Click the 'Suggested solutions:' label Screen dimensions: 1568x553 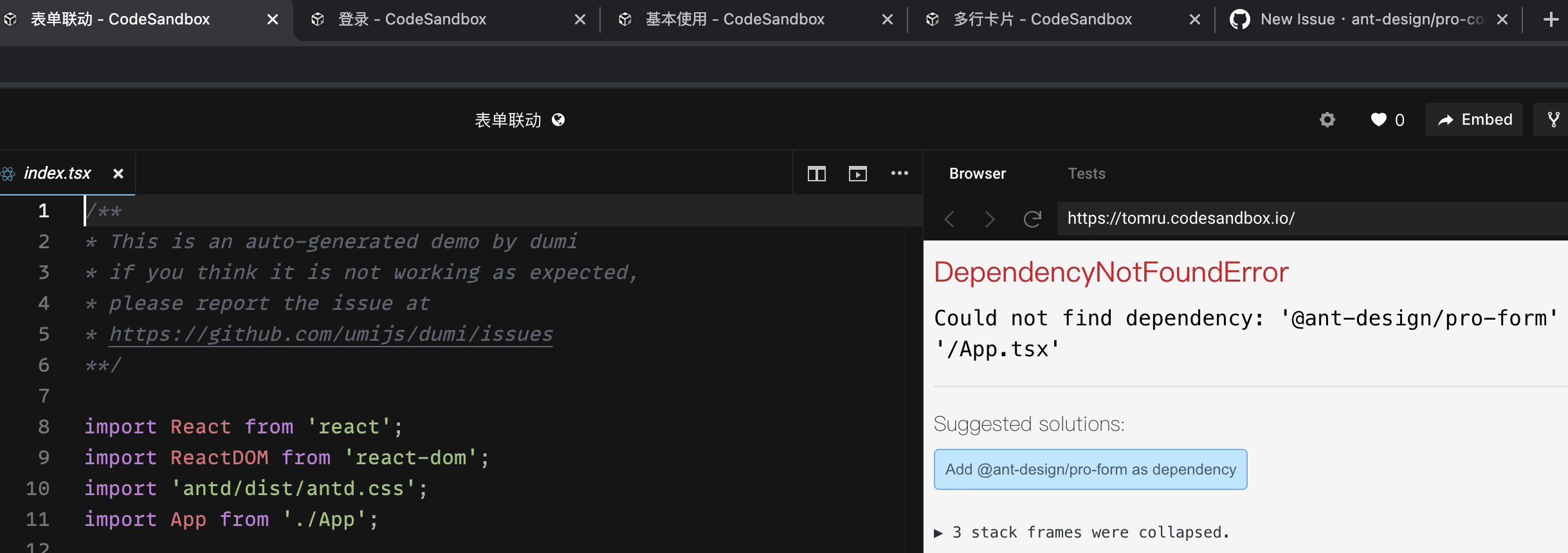coord(1029,424)
